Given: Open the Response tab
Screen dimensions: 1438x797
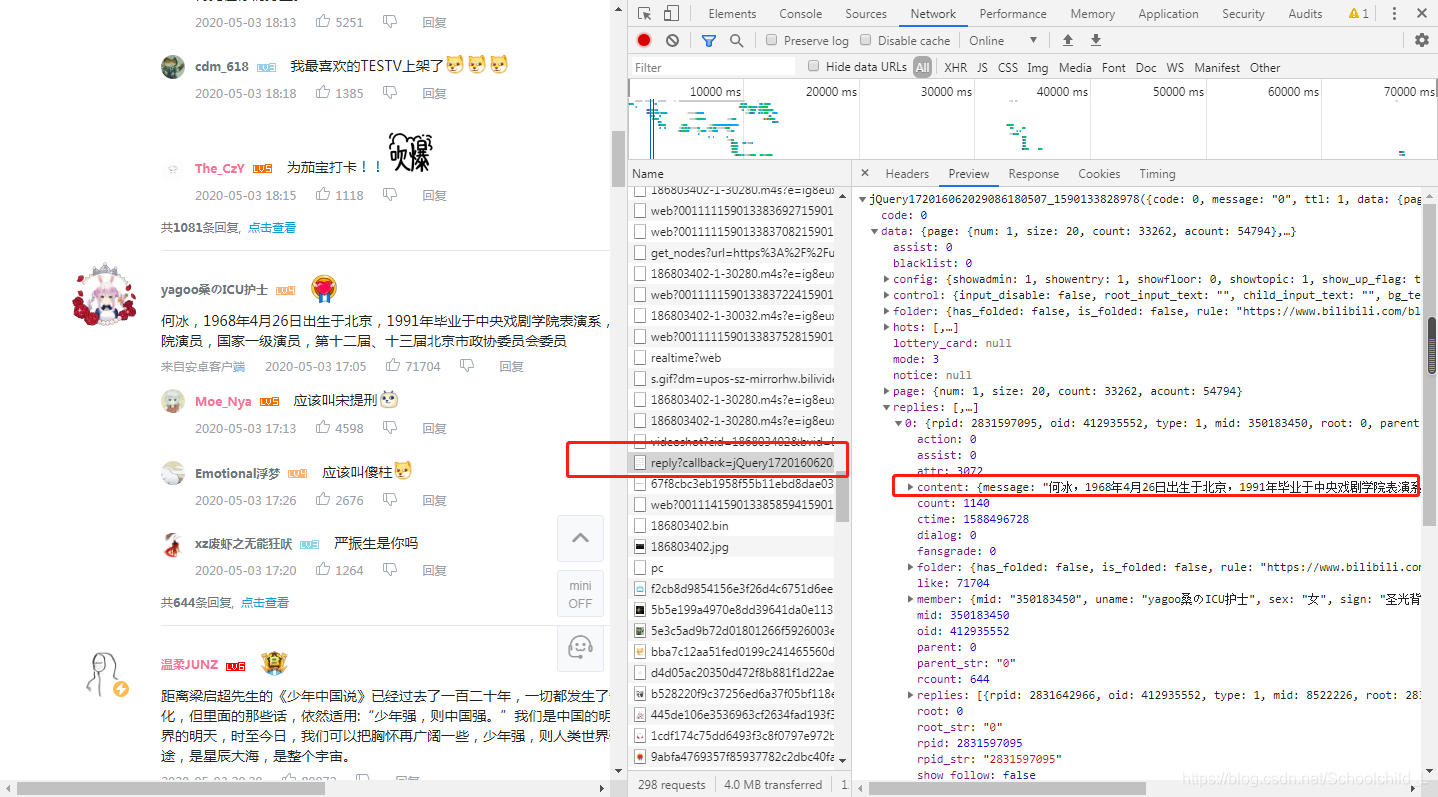Looking at the screenshot, I should 1033,173.
